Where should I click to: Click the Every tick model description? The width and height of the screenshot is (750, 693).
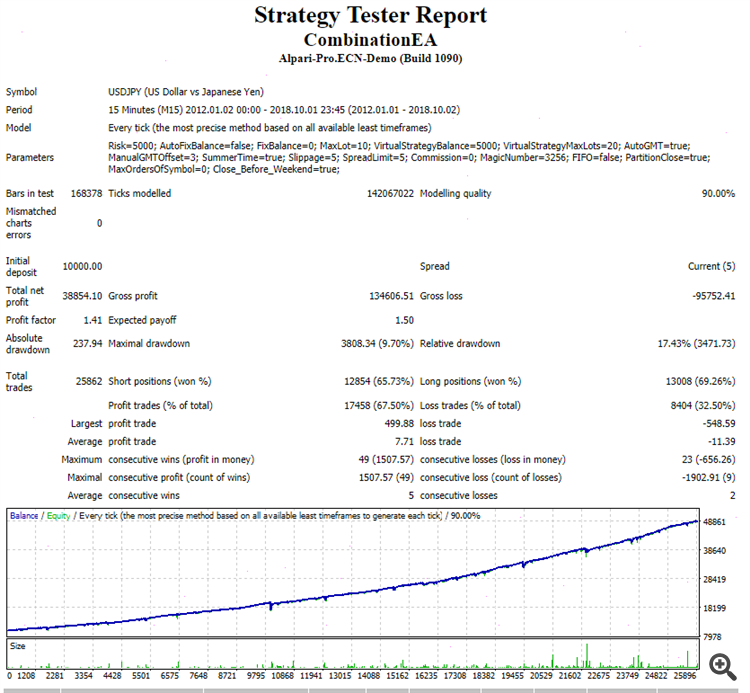269,128
